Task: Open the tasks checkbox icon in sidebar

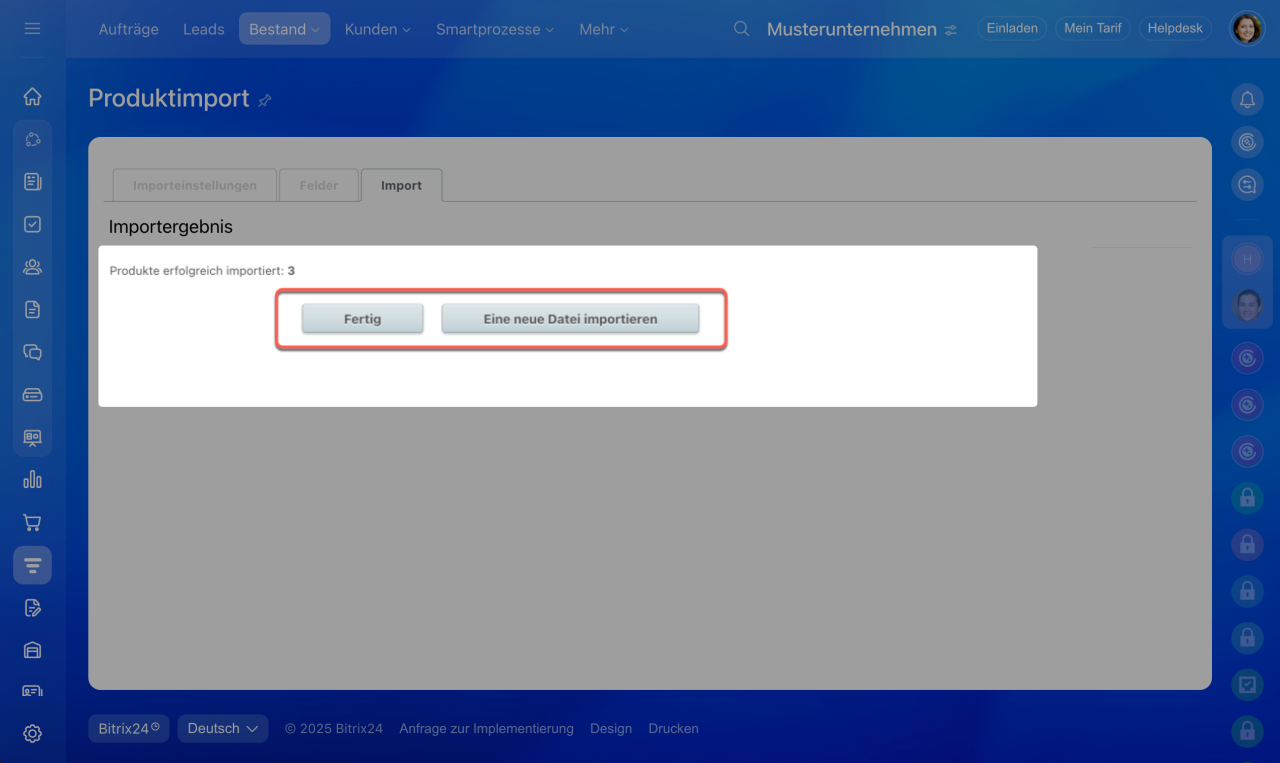Action: point(32,224)
